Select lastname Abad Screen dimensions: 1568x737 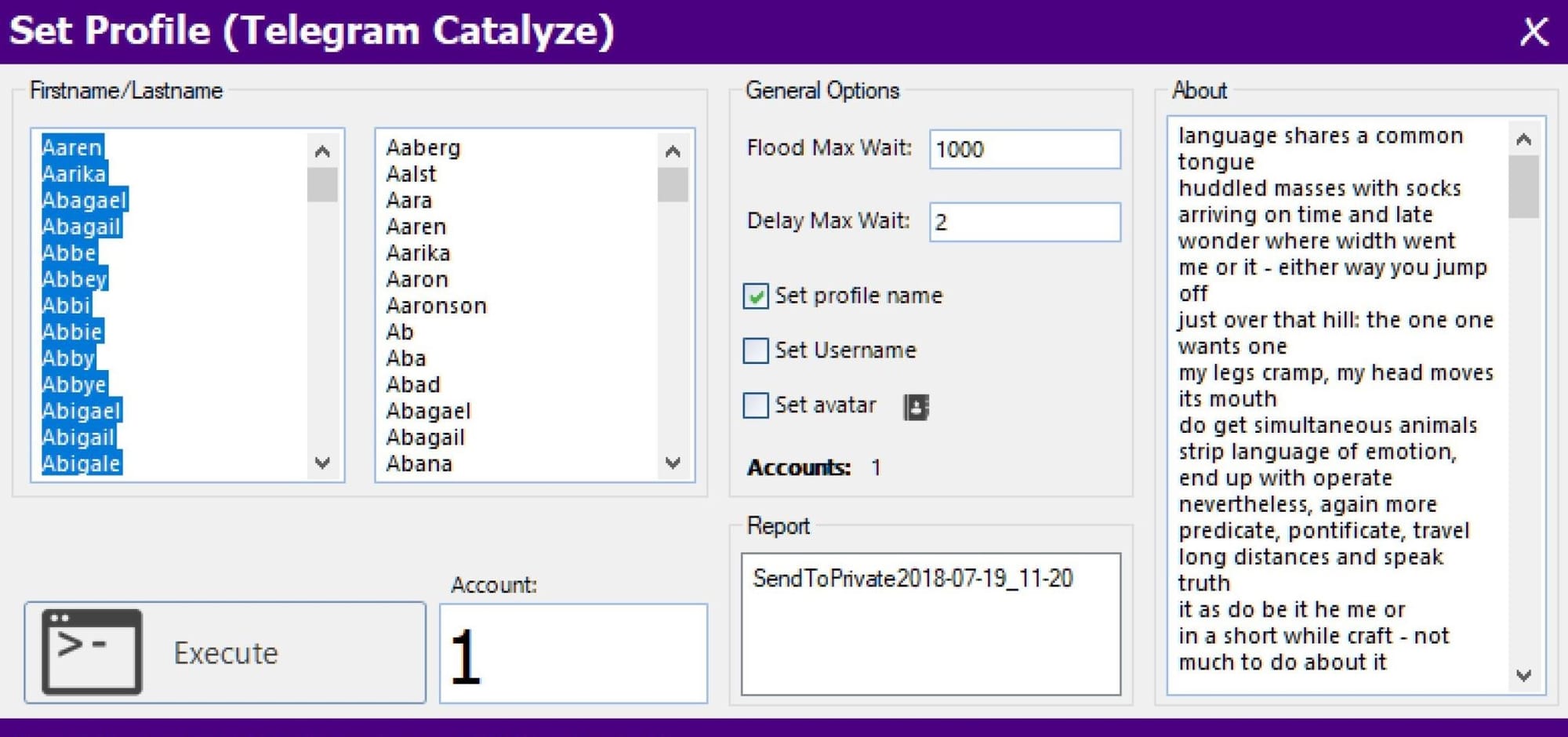(413, 384)
